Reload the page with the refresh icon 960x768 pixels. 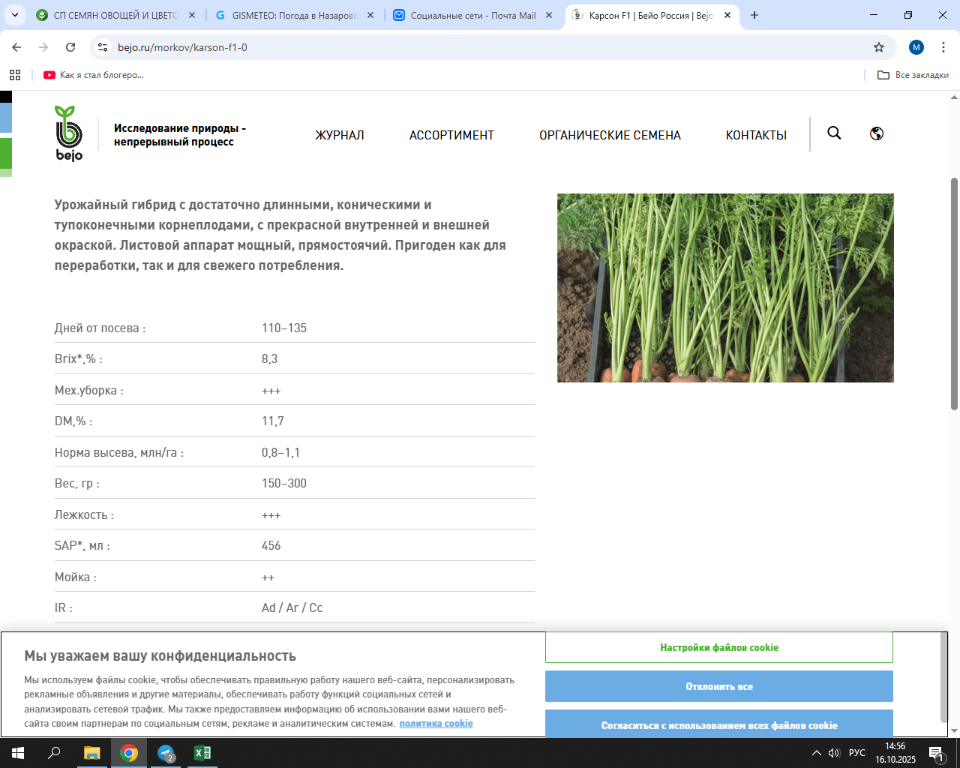(x=70, y=47)
